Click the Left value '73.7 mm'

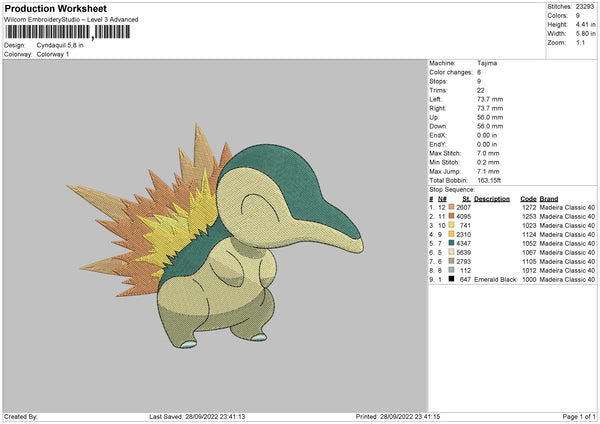pos(490,99)
